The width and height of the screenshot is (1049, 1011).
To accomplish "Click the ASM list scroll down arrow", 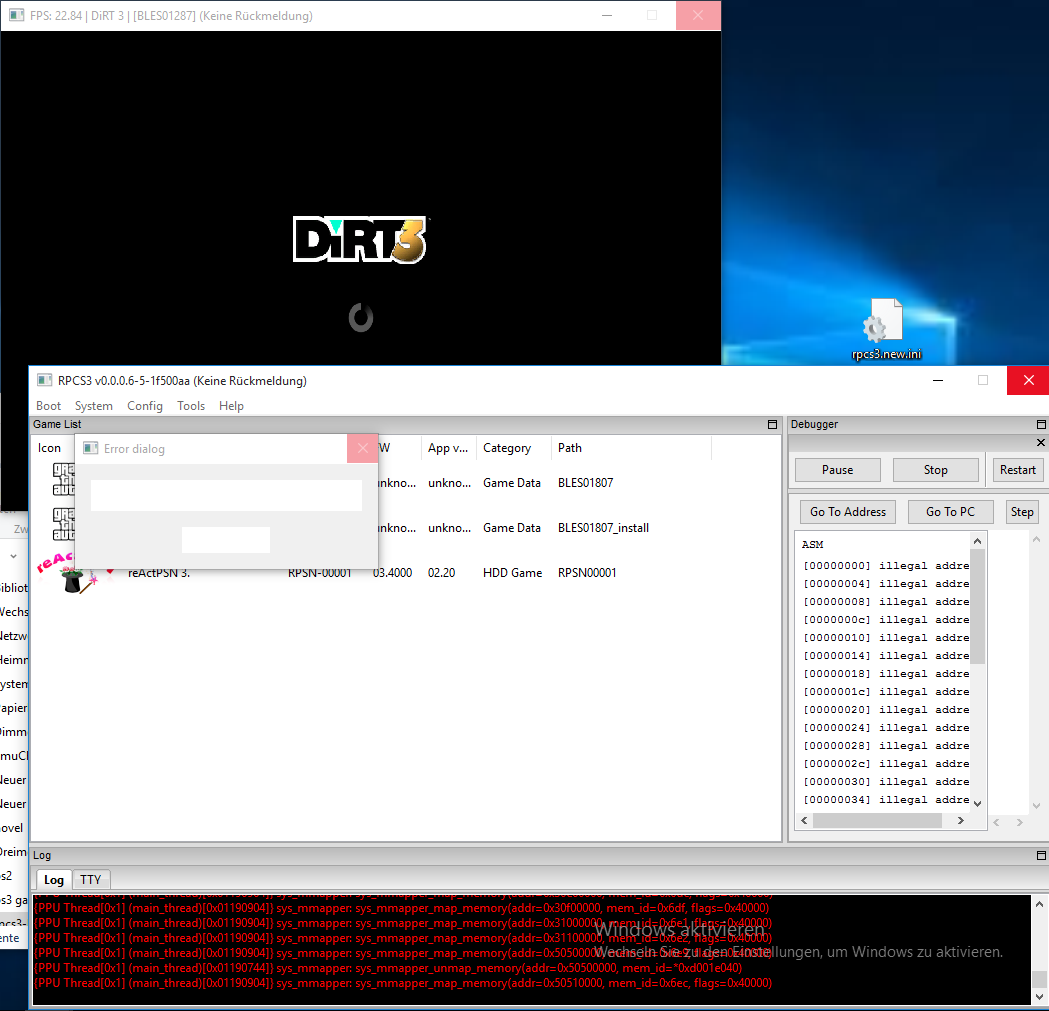I will (978, 803).
